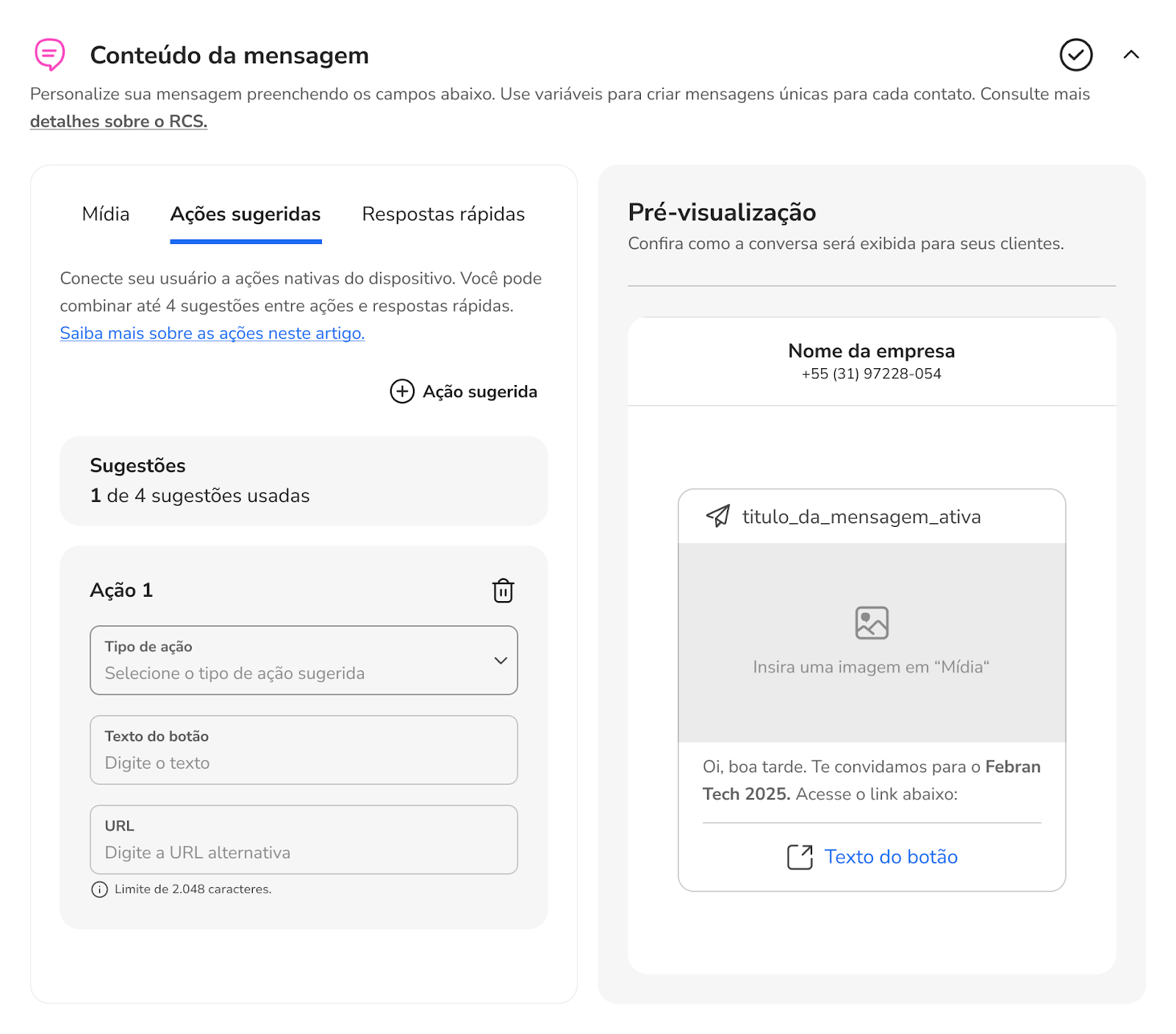Viewport: 1176px width, 1034px height.
Task: Switch to the Mídia tab
Action: coord(106,214)
